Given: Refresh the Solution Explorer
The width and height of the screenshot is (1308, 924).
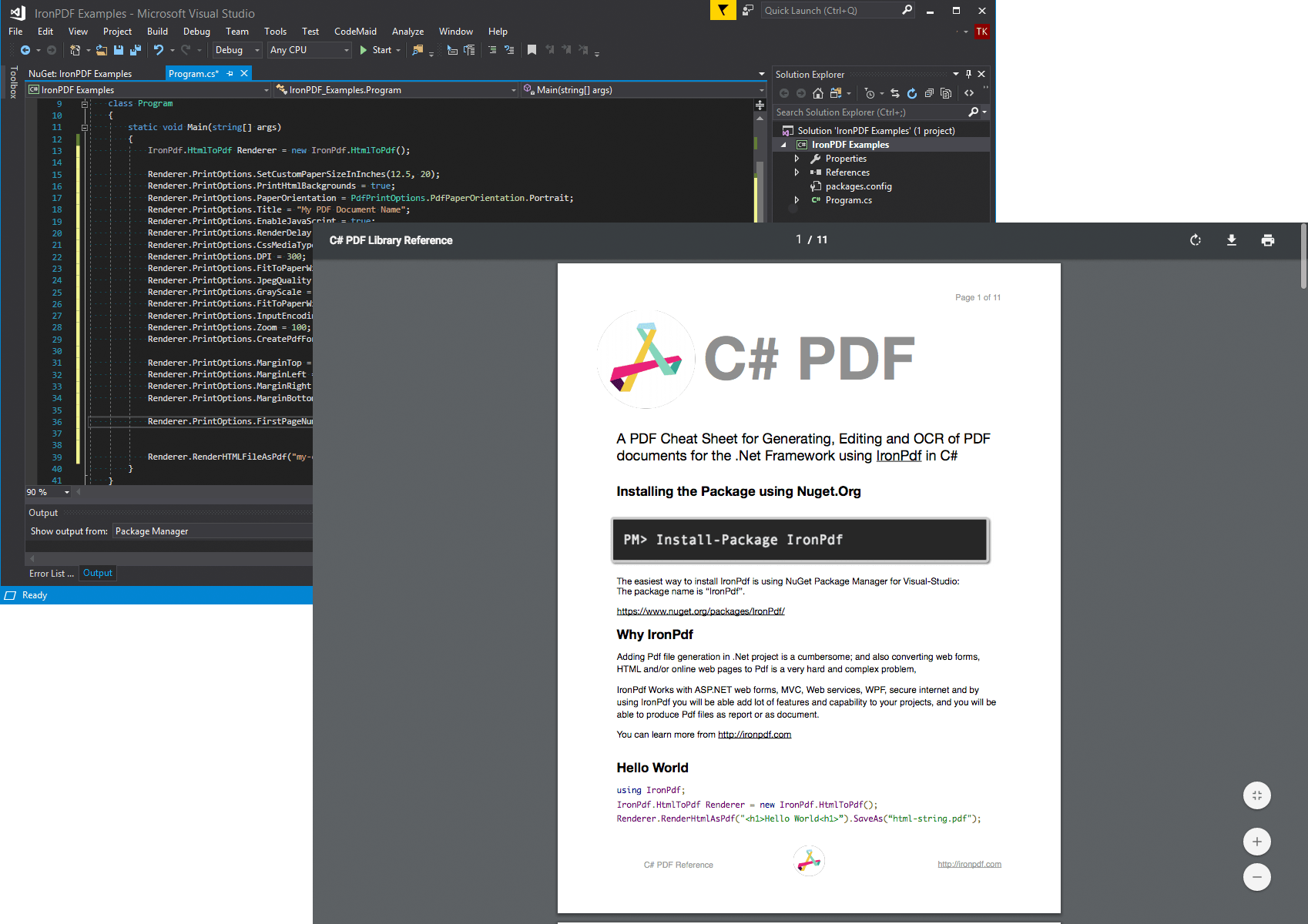Looking at the screenshot, I should pos(911,93).
